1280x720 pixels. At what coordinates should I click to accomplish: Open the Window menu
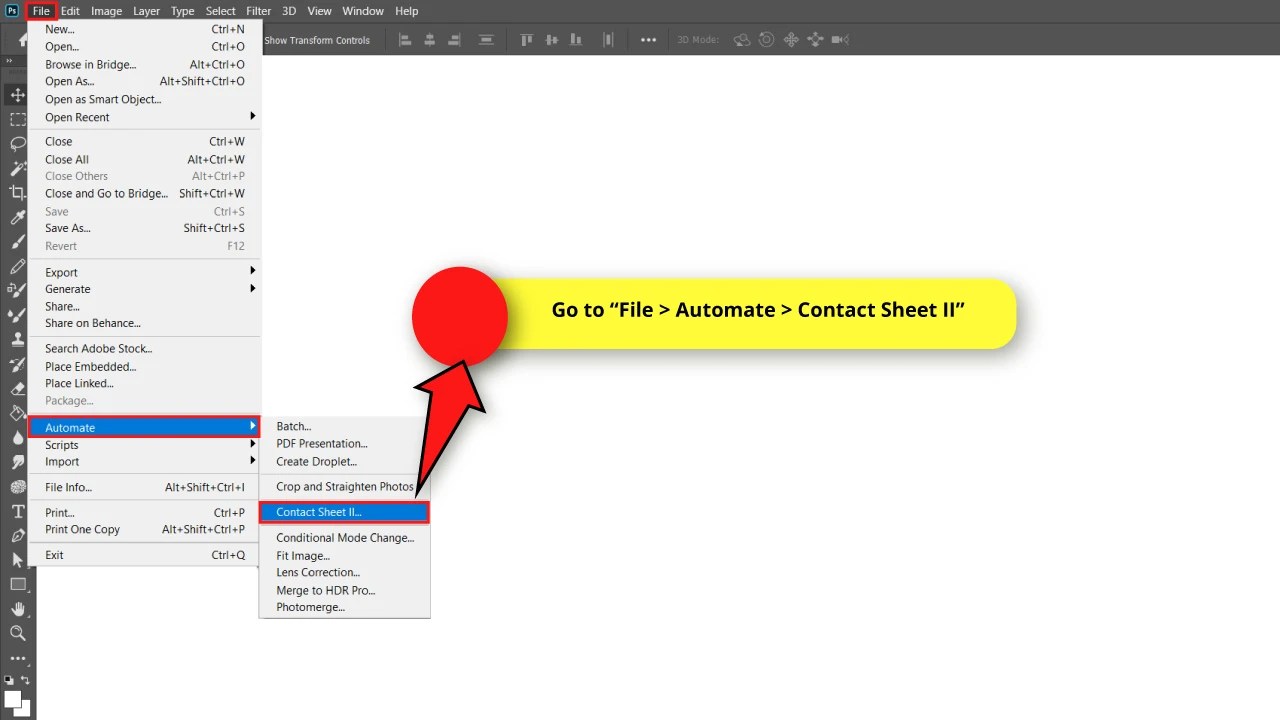click(x=362, y=11)
